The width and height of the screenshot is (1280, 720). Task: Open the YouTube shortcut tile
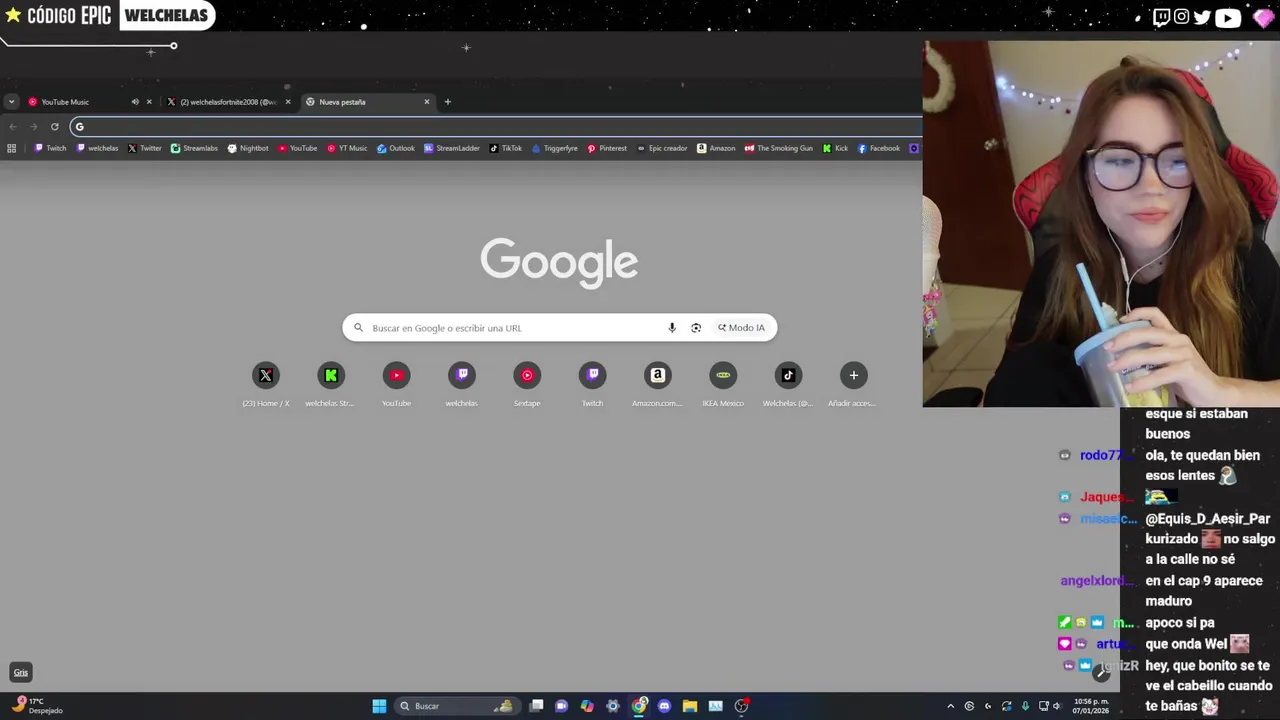[x=396, y=384]
